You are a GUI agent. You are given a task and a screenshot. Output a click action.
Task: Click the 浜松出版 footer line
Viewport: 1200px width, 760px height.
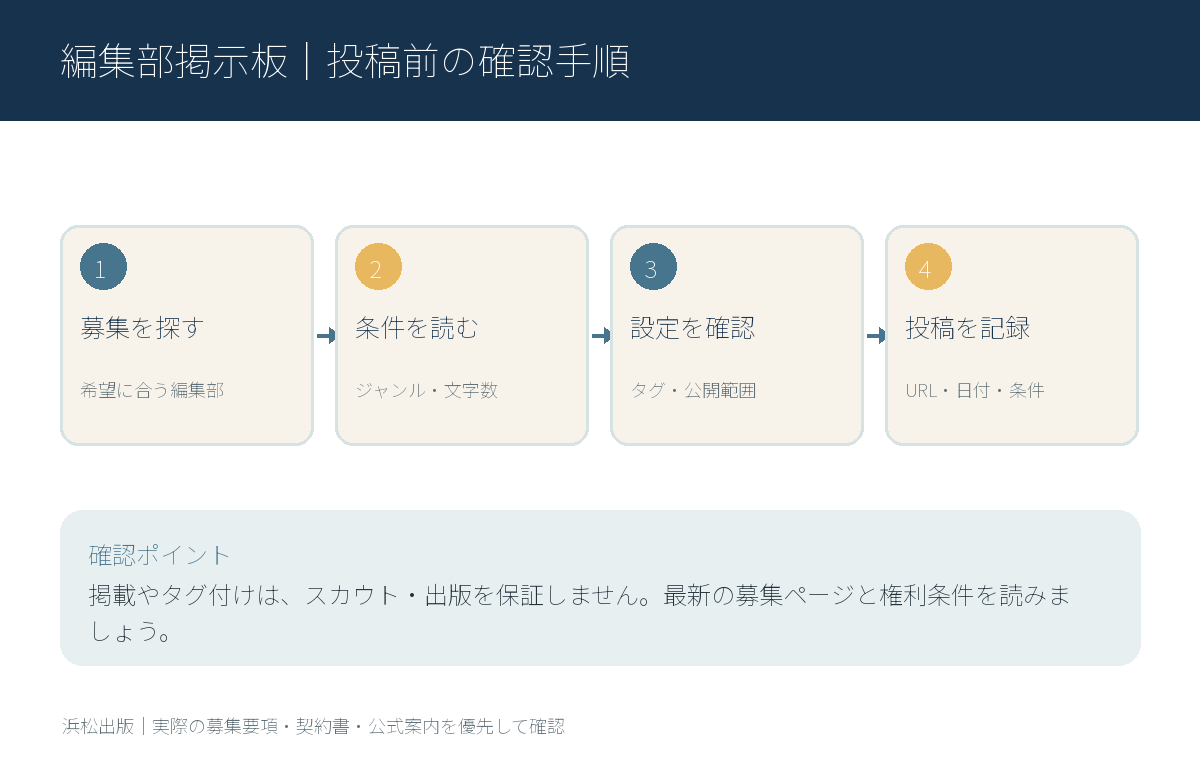[x=313, y=727]
